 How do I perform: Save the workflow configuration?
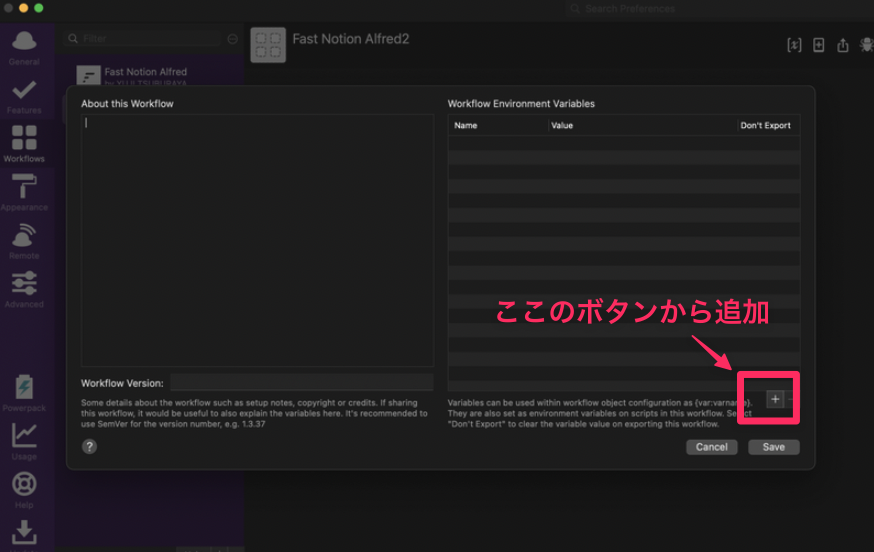coord(774,447)
